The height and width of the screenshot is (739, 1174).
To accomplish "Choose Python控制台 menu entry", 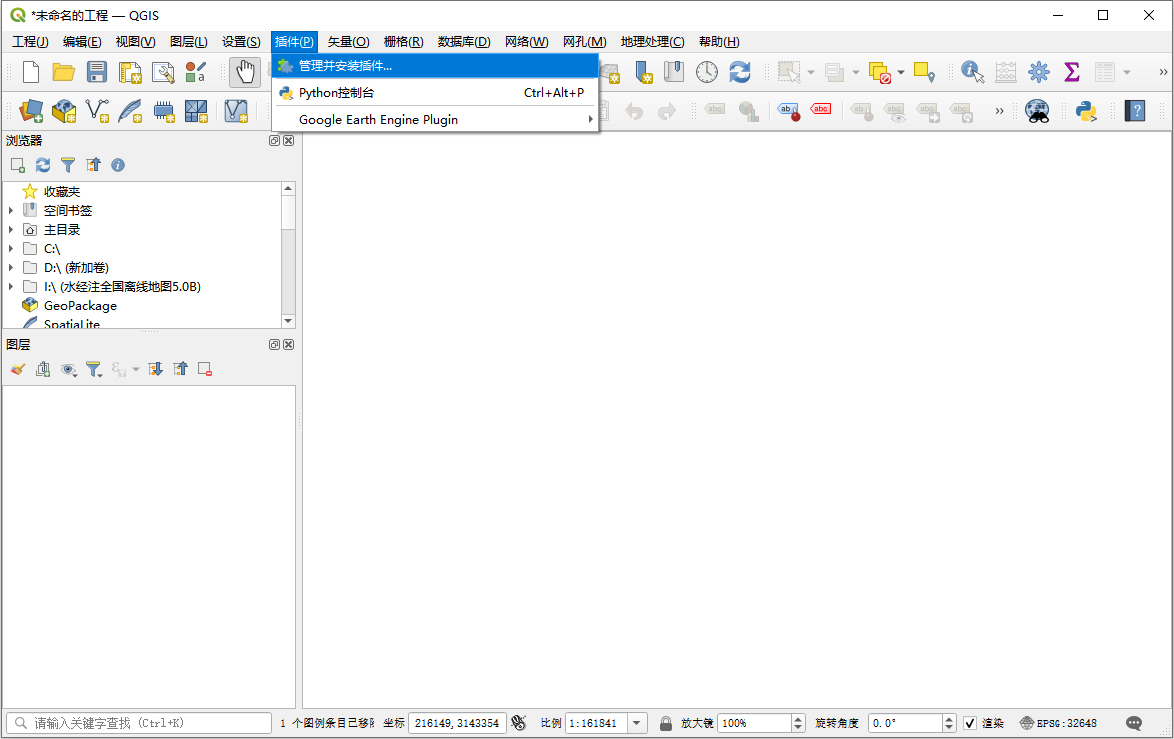I will click(435, 92).
